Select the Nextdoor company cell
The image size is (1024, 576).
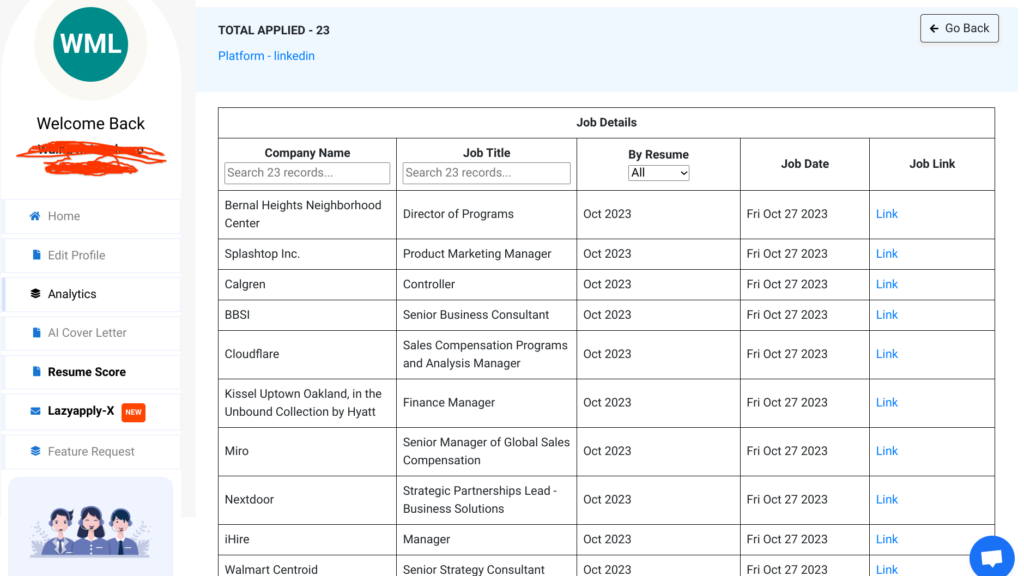point(307,500)
